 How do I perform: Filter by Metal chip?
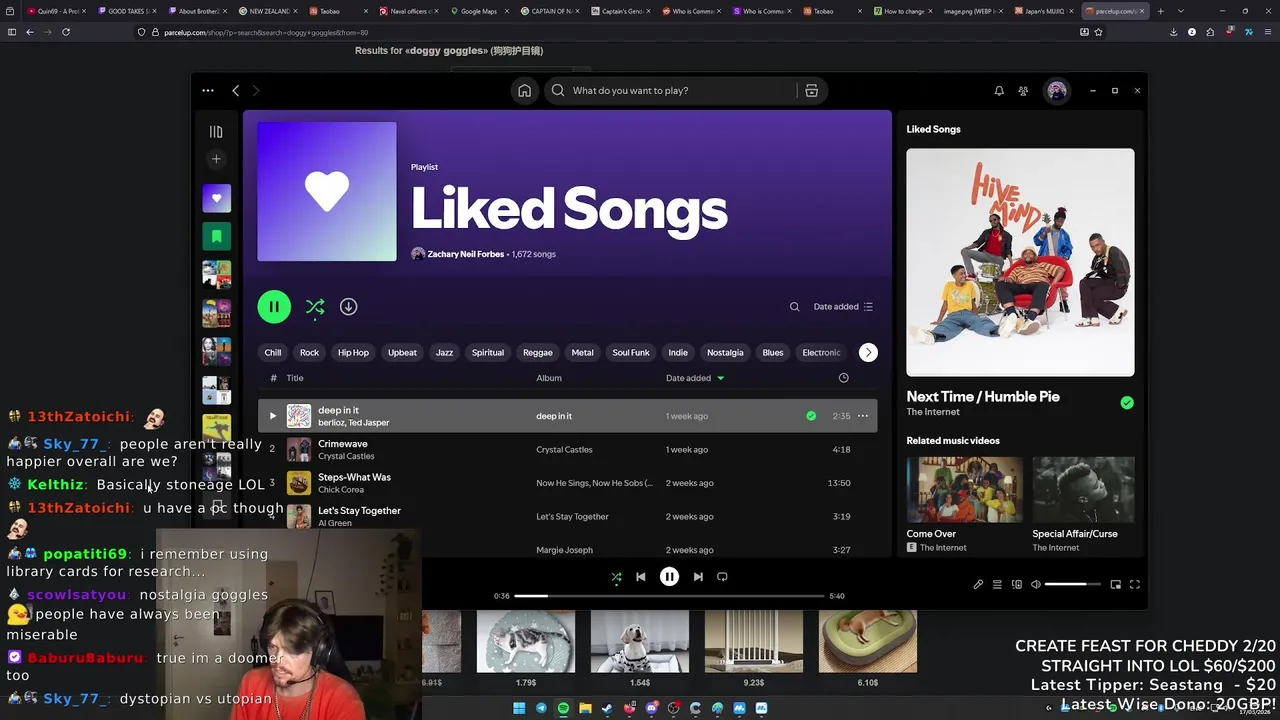[x=582, y=352]
